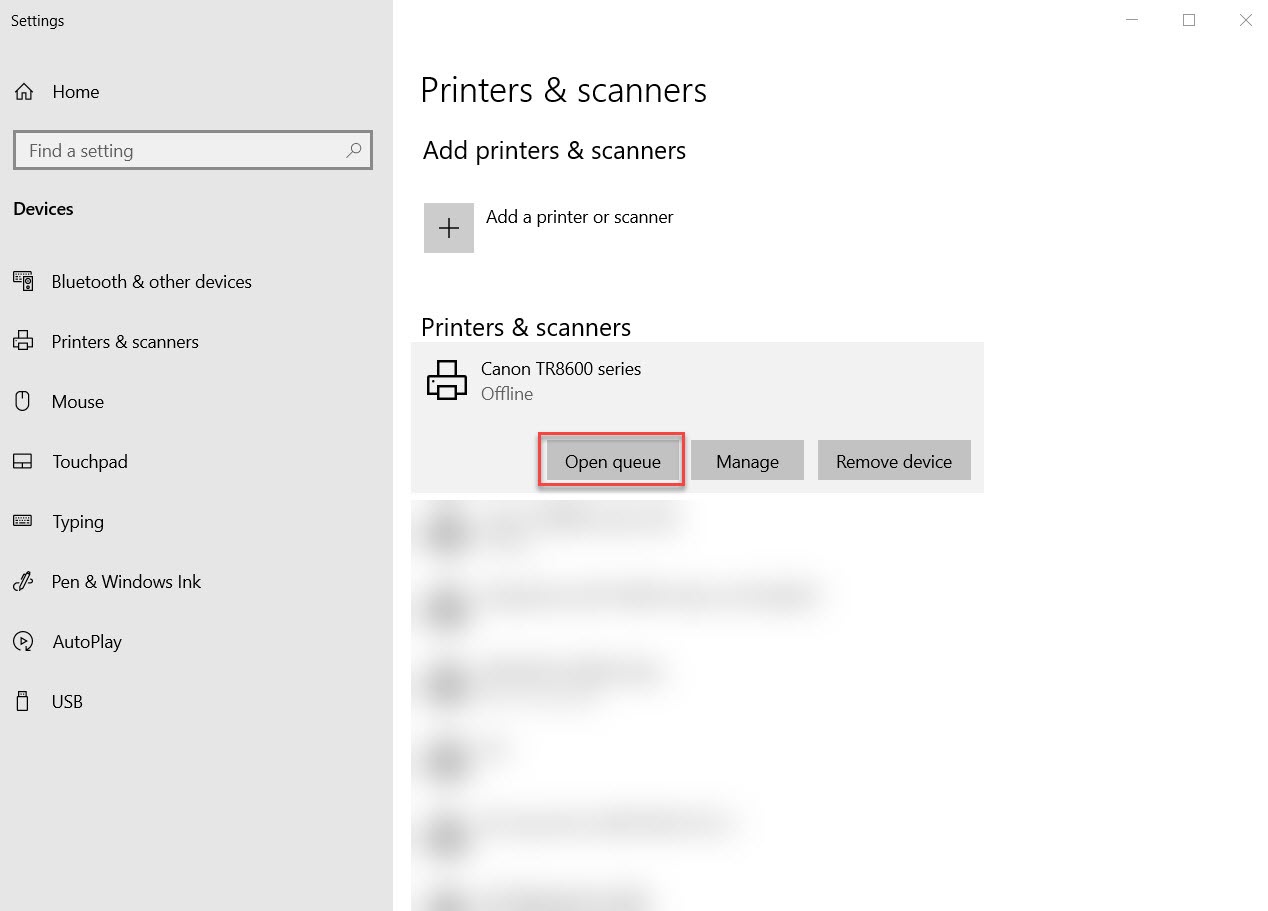This screenshot has height=911, width=1268.
Task: Open Typing settings via keyboard icon
Action: tap(22, 521)
